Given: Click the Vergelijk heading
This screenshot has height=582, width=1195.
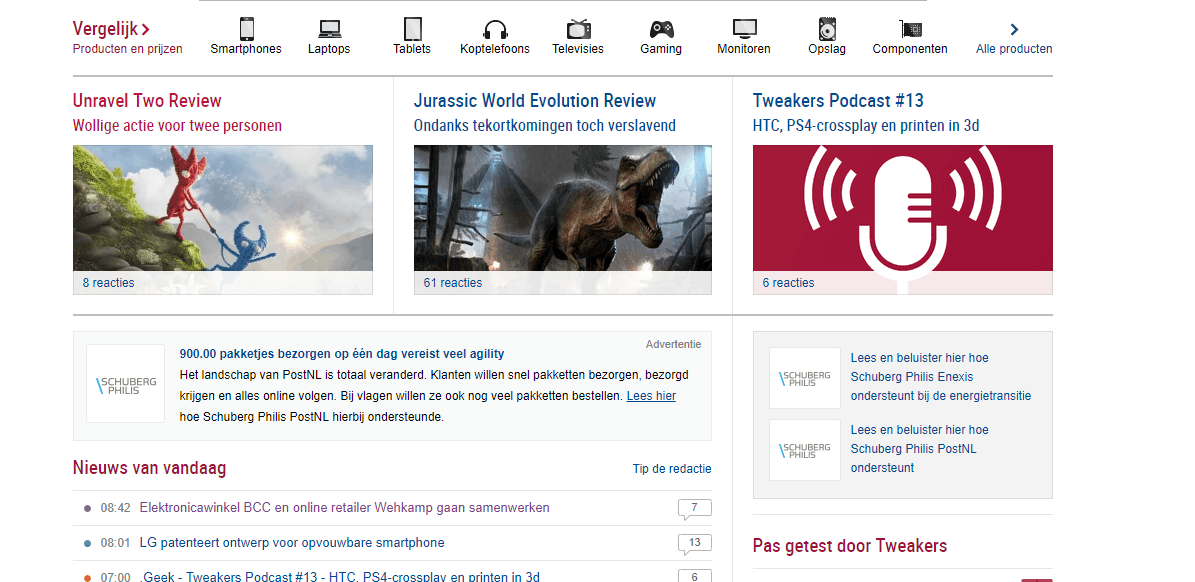Looking at the screenshot, I should [x=111, y=29].
